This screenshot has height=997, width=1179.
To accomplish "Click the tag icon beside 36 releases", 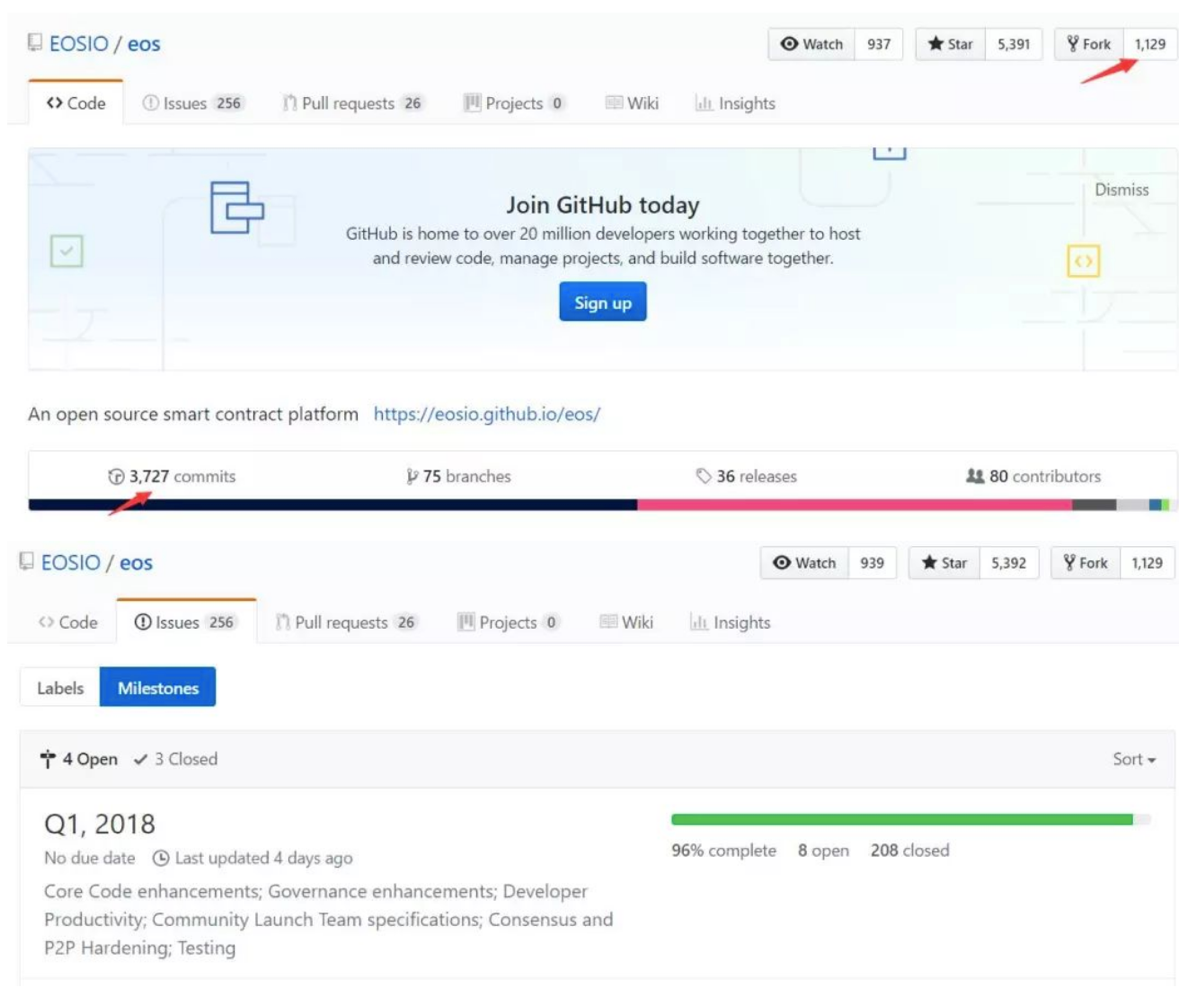I will (x=704, y=477).
